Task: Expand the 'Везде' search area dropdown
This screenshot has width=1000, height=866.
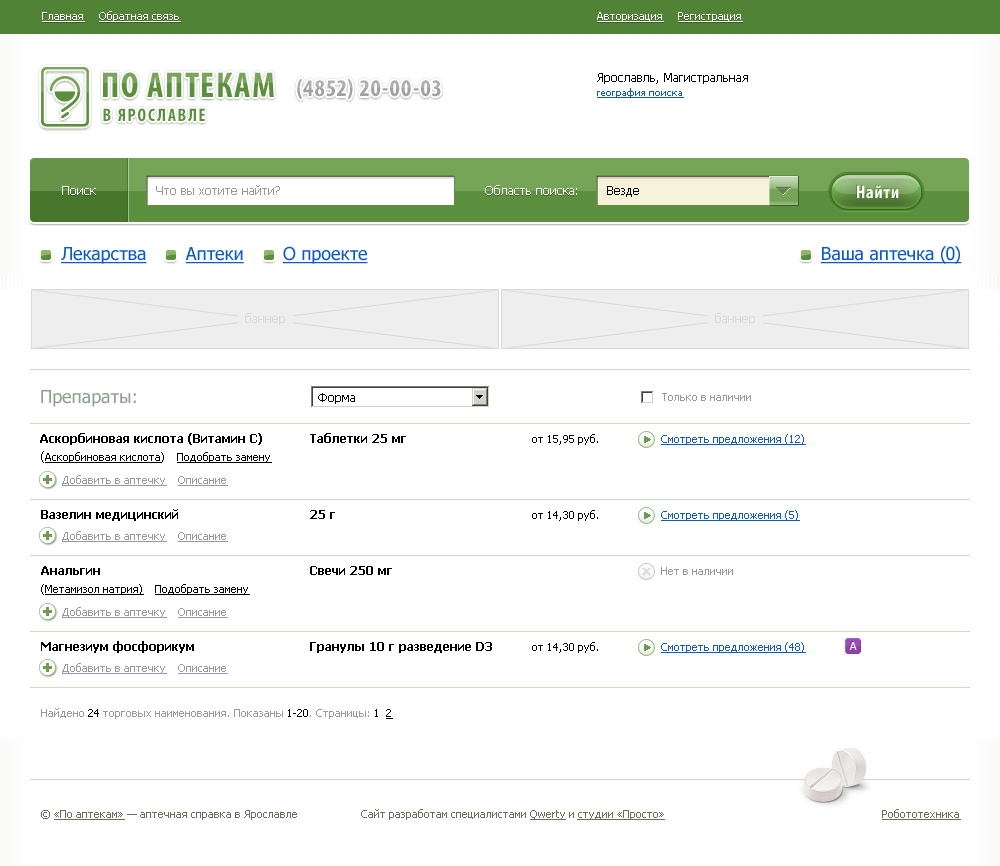Action: 783,190
